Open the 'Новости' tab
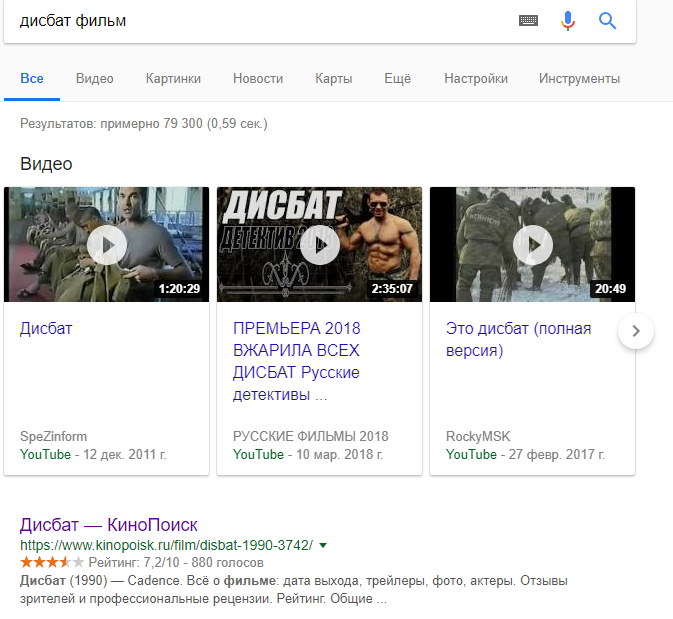673x619 pixels. 258,79
